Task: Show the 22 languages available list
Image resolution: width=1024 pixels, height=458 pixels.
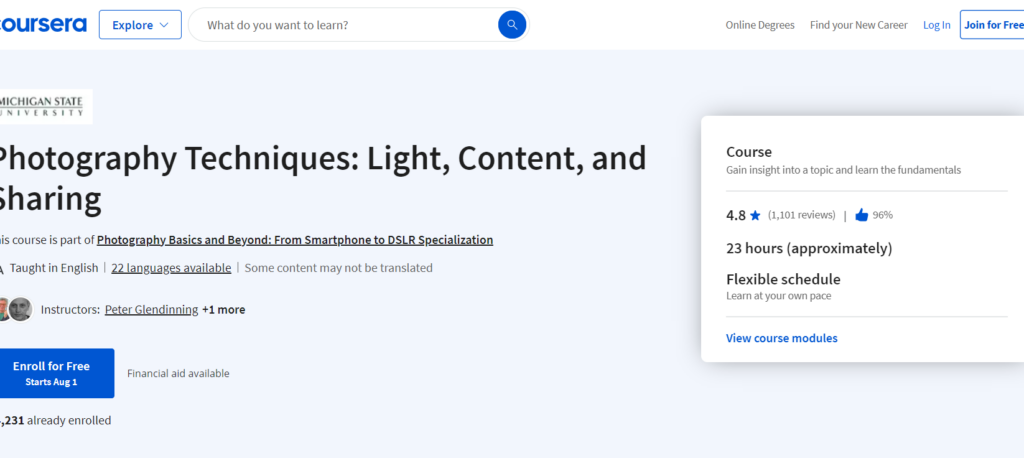Action: click(x=171, y=268)
